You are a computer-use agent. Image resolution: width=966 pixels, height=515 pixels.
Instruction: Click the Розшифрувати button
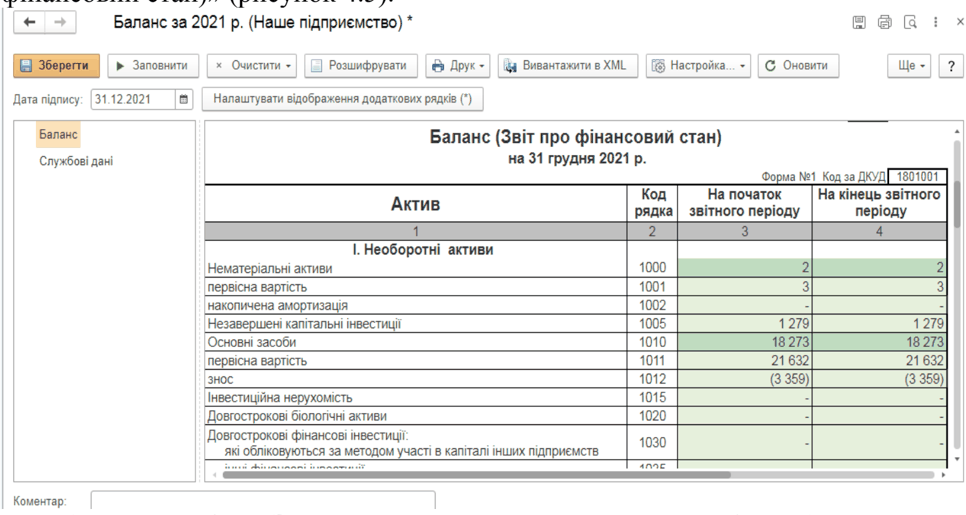361,66
